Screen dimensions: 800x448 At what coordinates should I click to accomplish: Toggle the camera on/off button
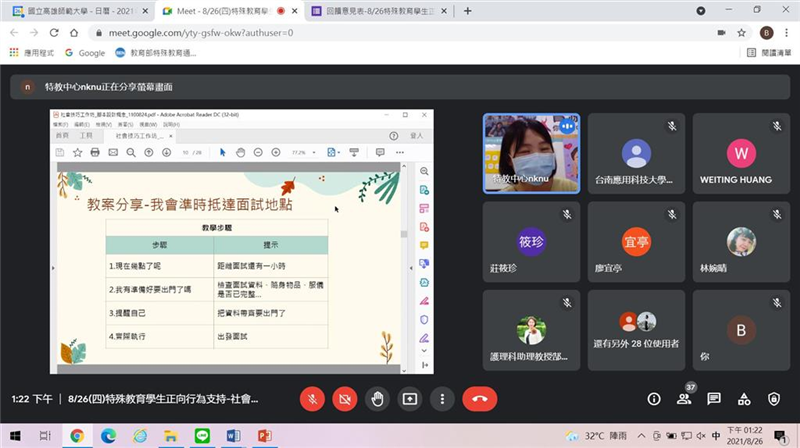click(x=344, y=398)
